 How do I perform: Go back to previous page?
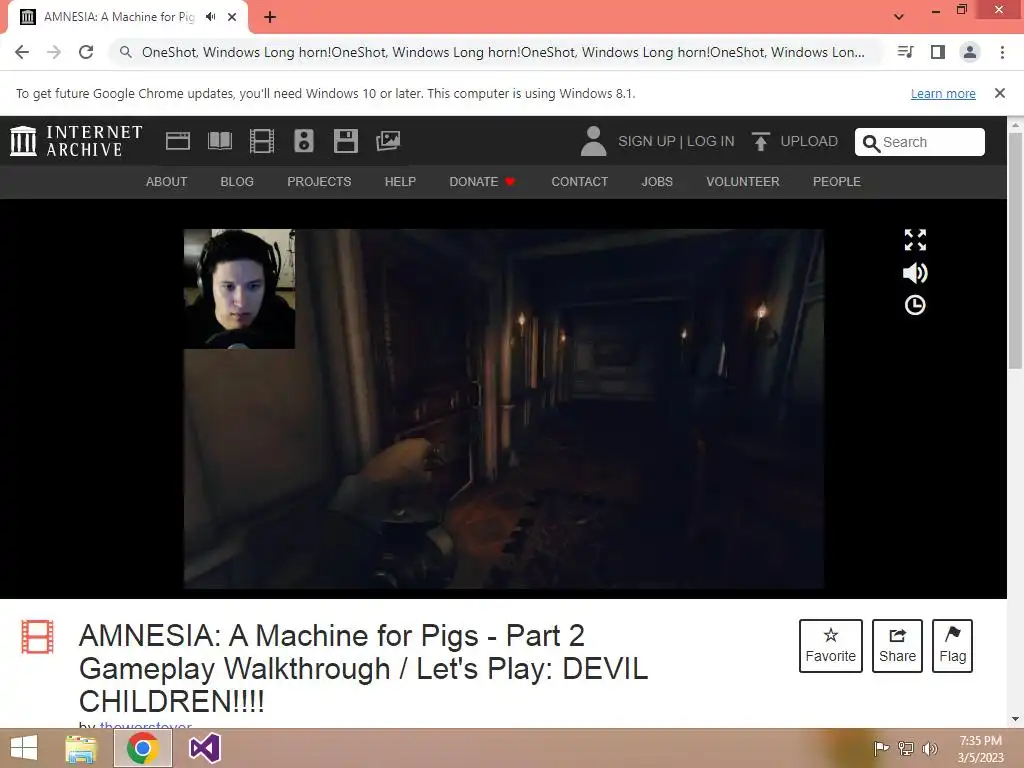[x=22, y=52]
